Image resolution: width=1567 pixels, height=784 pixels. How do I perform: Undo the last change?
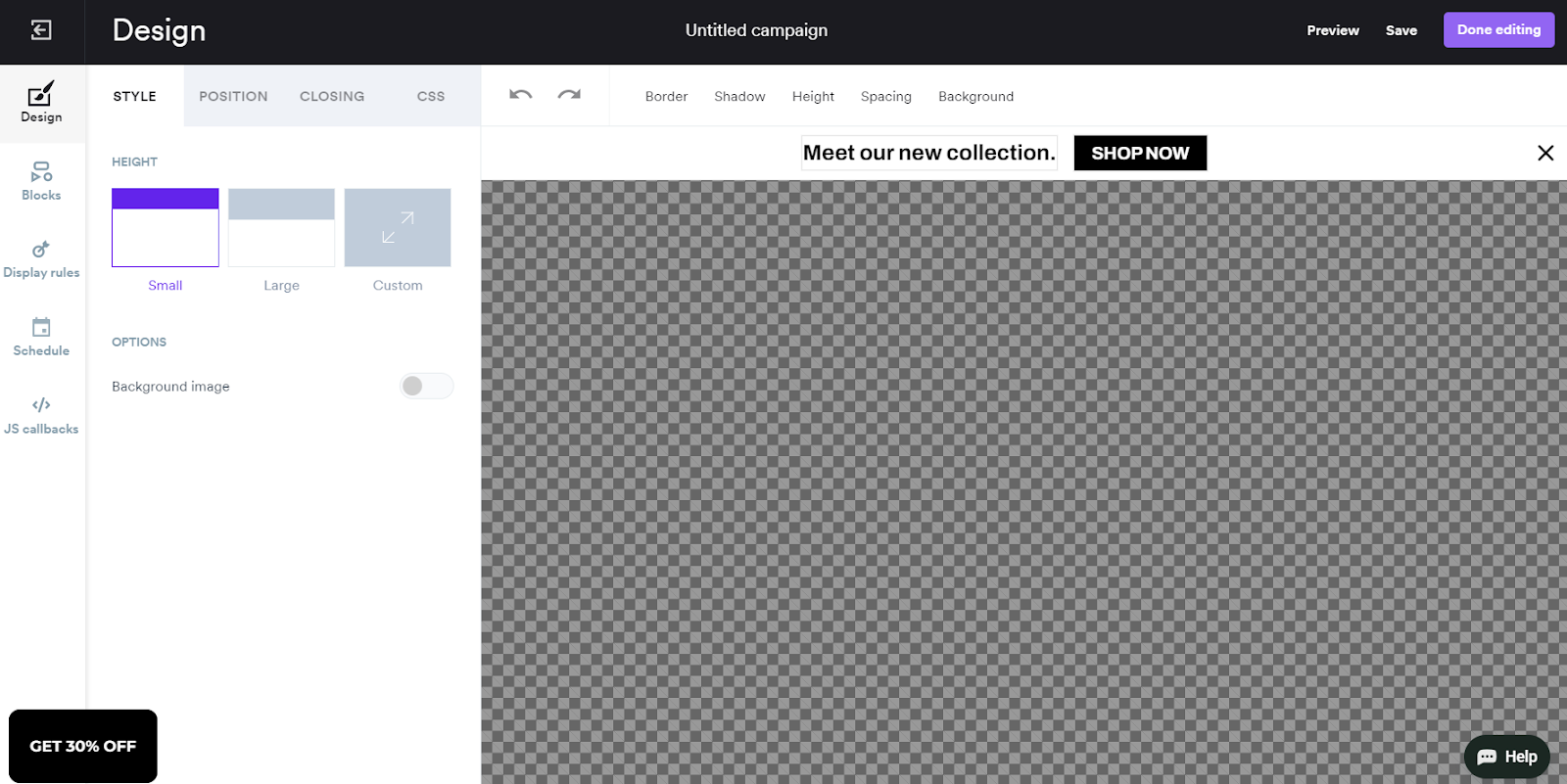521,95
